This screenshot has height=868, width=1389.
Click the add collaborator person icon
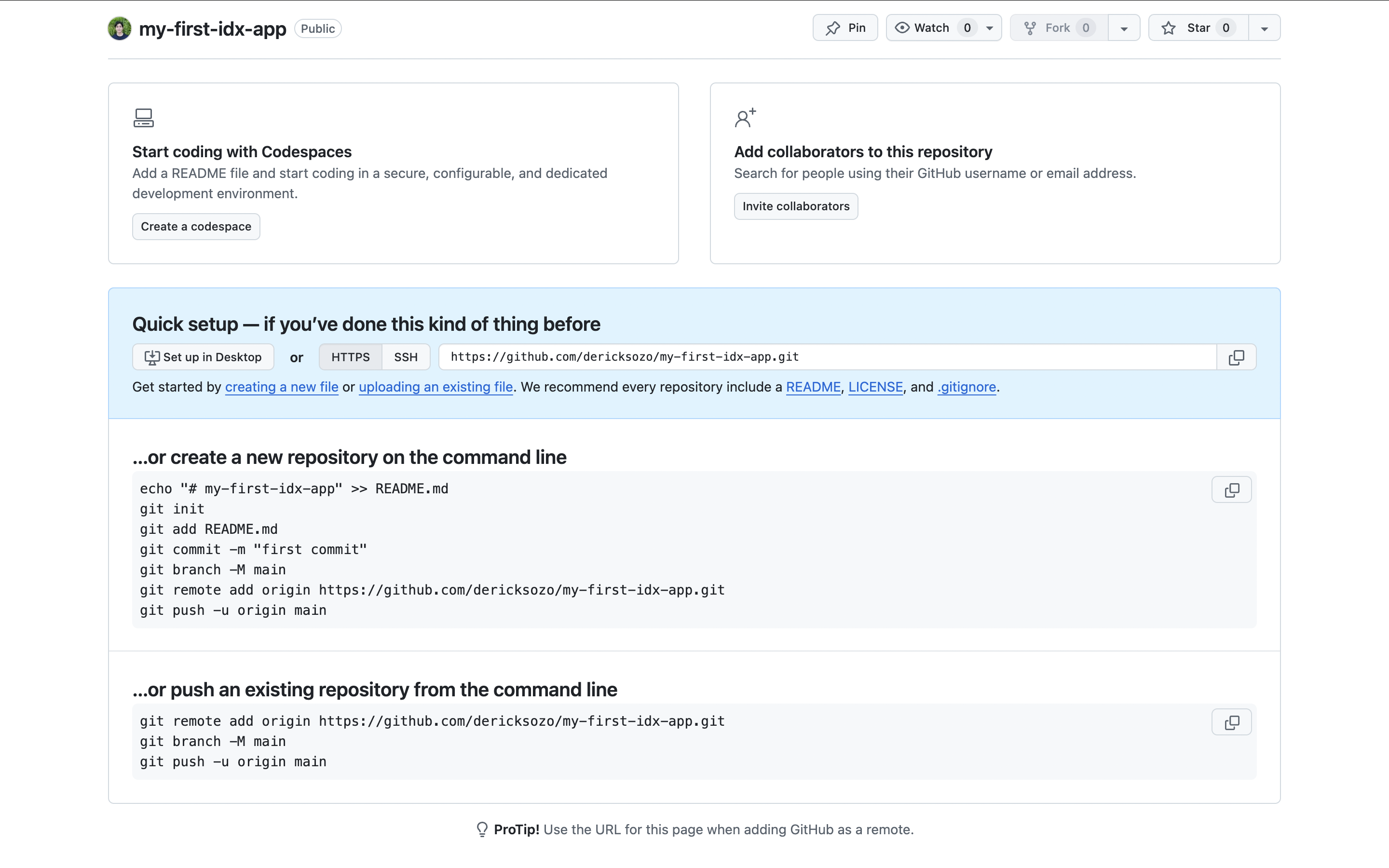745,118
